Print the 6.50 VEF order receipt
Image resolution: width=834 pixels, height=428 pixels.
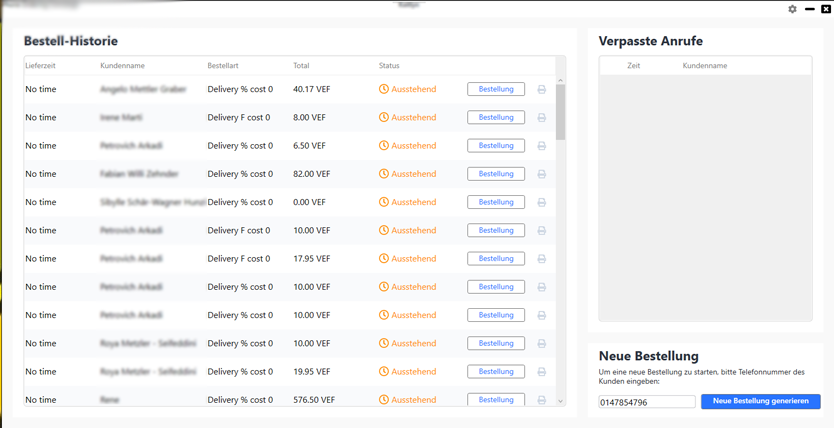(x=541, y=146)
